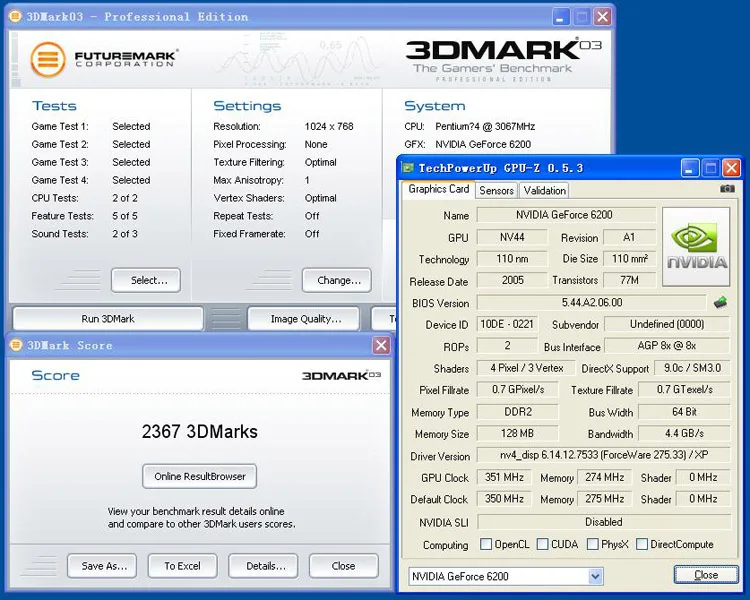Click the NVIDIA SLI Disabled field
The image size is (750, 600).
[604, 522]
